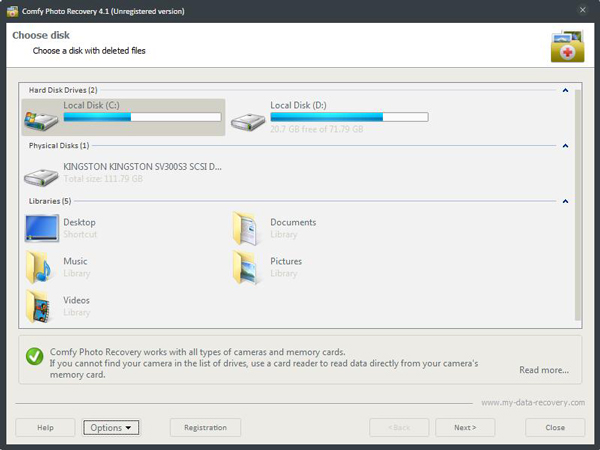Open the Registration button

(x=205, y=427)
